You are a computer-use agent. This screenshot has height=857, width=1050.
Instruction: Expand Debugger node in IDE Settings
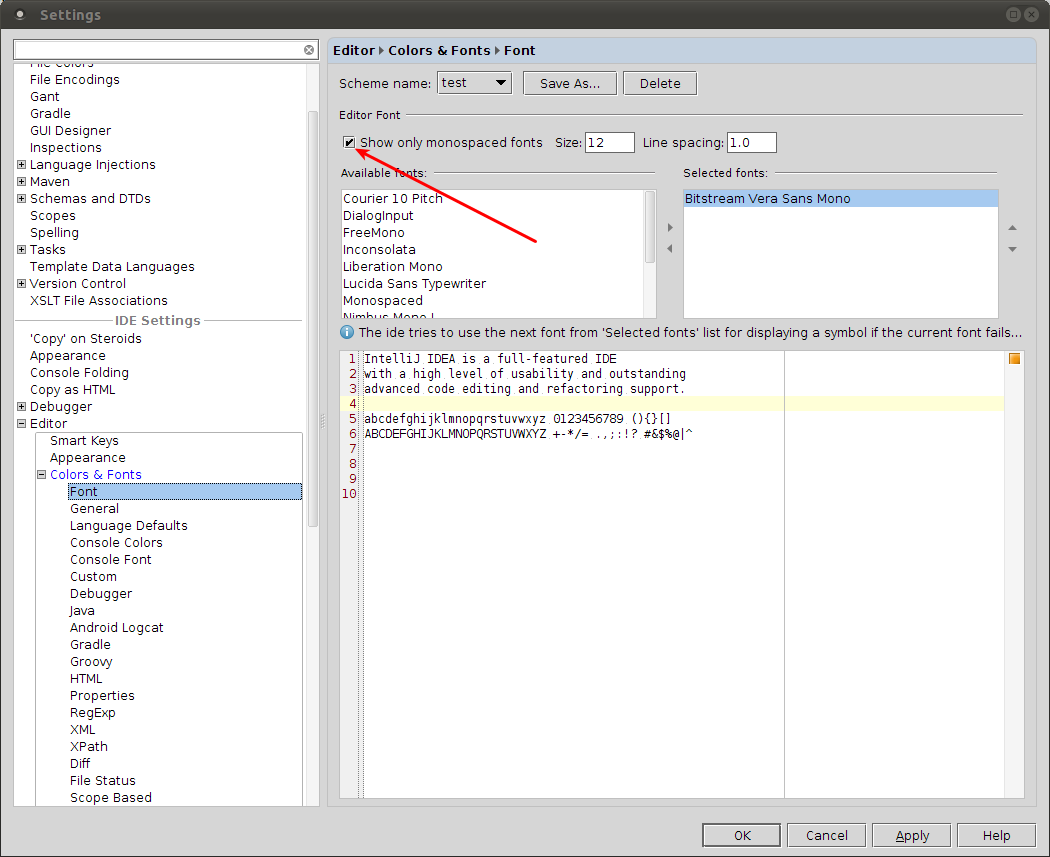(21, 406)
